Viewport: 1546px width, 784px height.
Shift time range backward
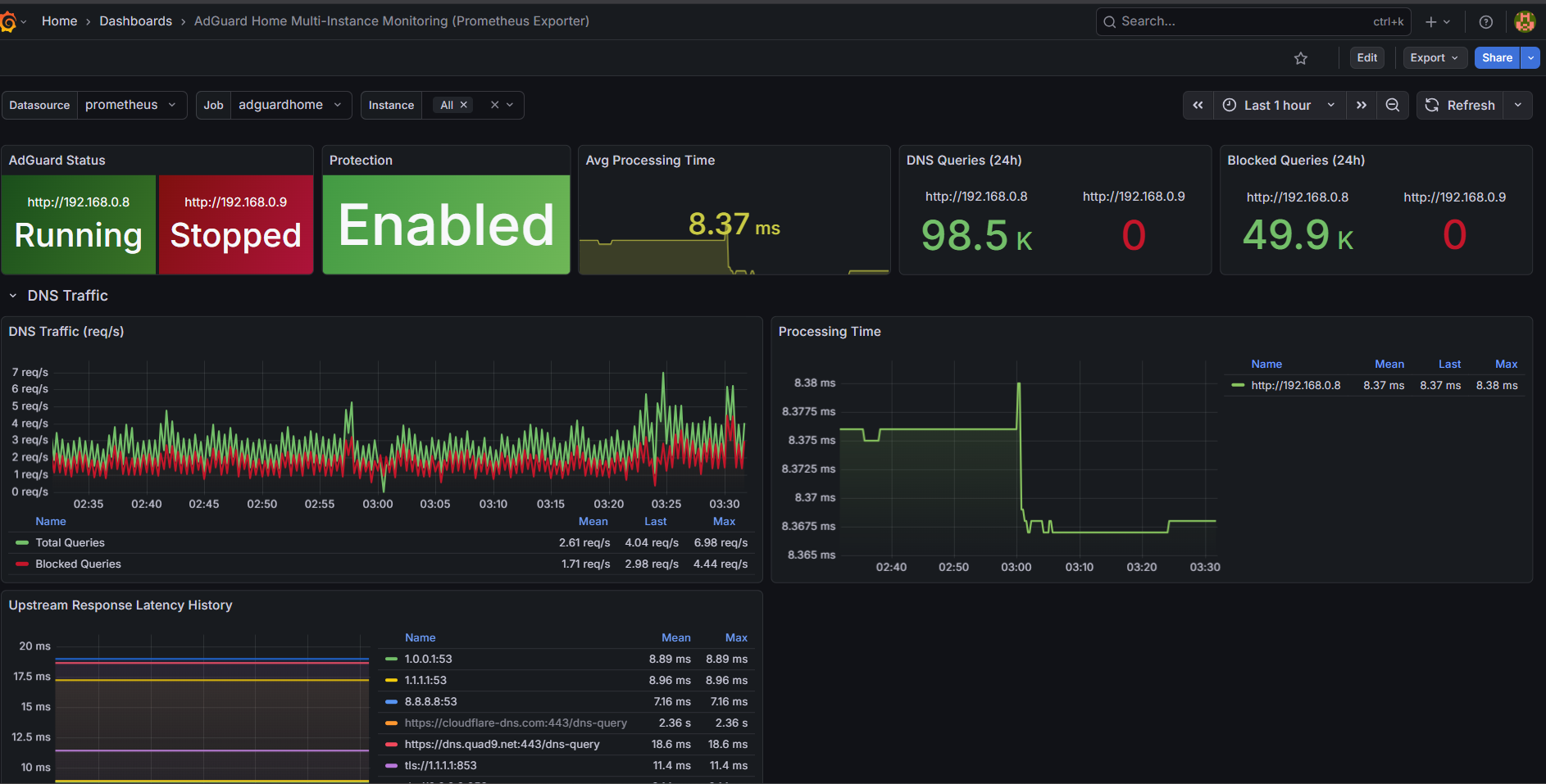[1198, 105]
